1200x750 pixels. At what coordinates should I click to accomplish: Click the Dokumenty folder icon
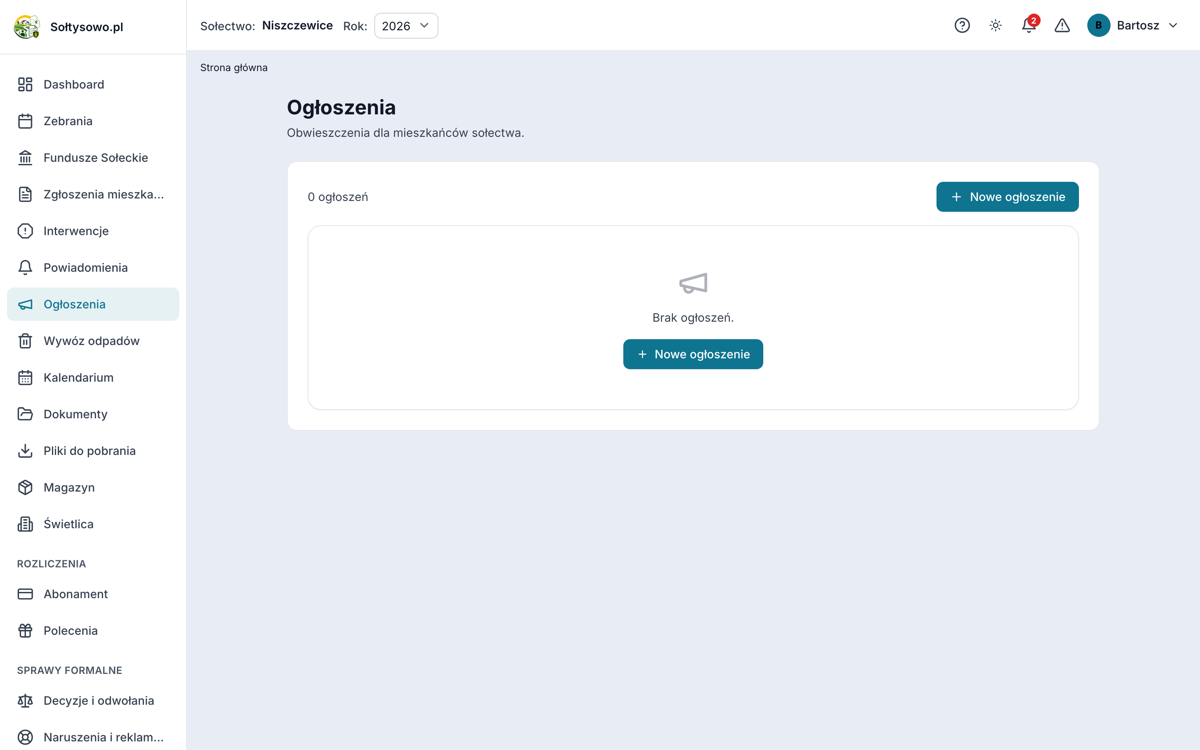click(25, 414)
